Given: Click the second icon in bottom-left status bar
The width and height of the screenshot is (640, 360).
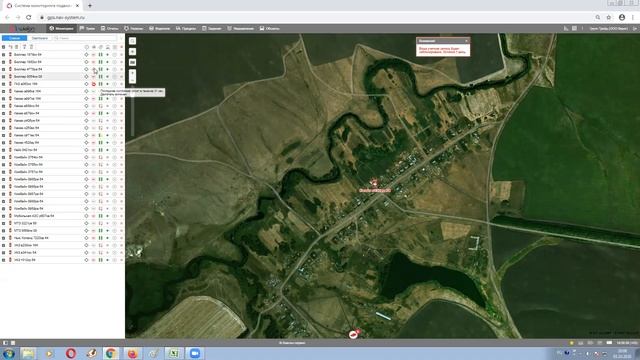Looking at the screenshot, I should pyautogui.click(x=13, y=343).
